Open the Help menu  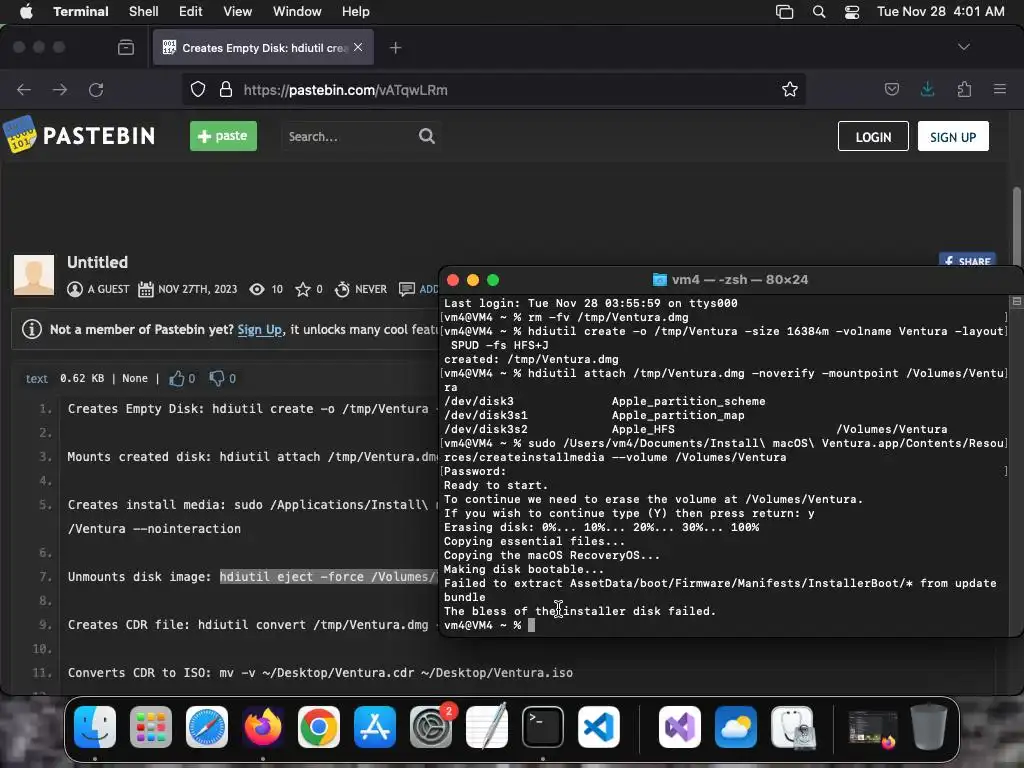pos(356,11)
